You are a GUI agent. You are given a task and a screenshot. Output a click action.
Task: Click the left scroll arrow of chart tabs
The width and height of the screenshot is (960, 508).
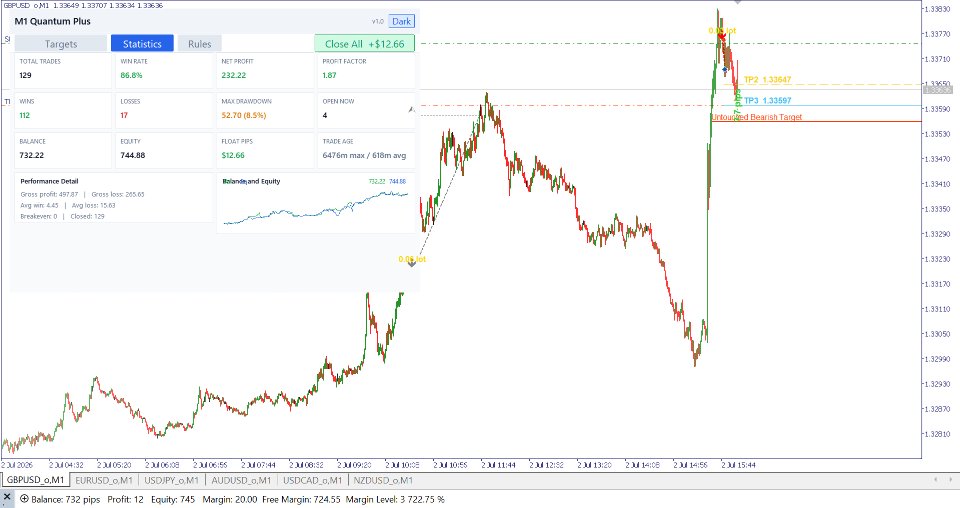point(935,480)
